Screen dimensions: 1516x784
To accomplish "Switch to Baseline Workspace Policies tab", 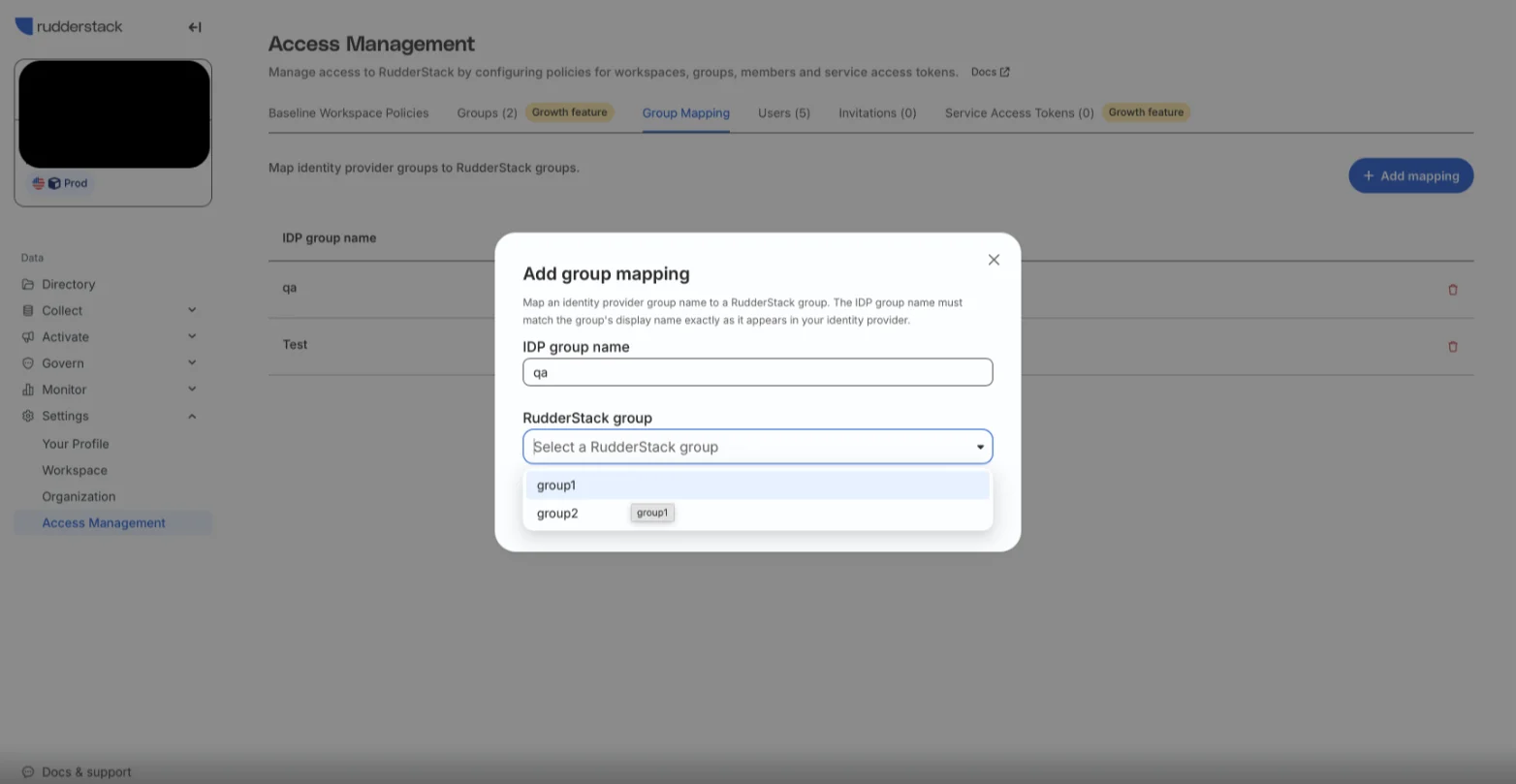I will click(x=349, y=113).
